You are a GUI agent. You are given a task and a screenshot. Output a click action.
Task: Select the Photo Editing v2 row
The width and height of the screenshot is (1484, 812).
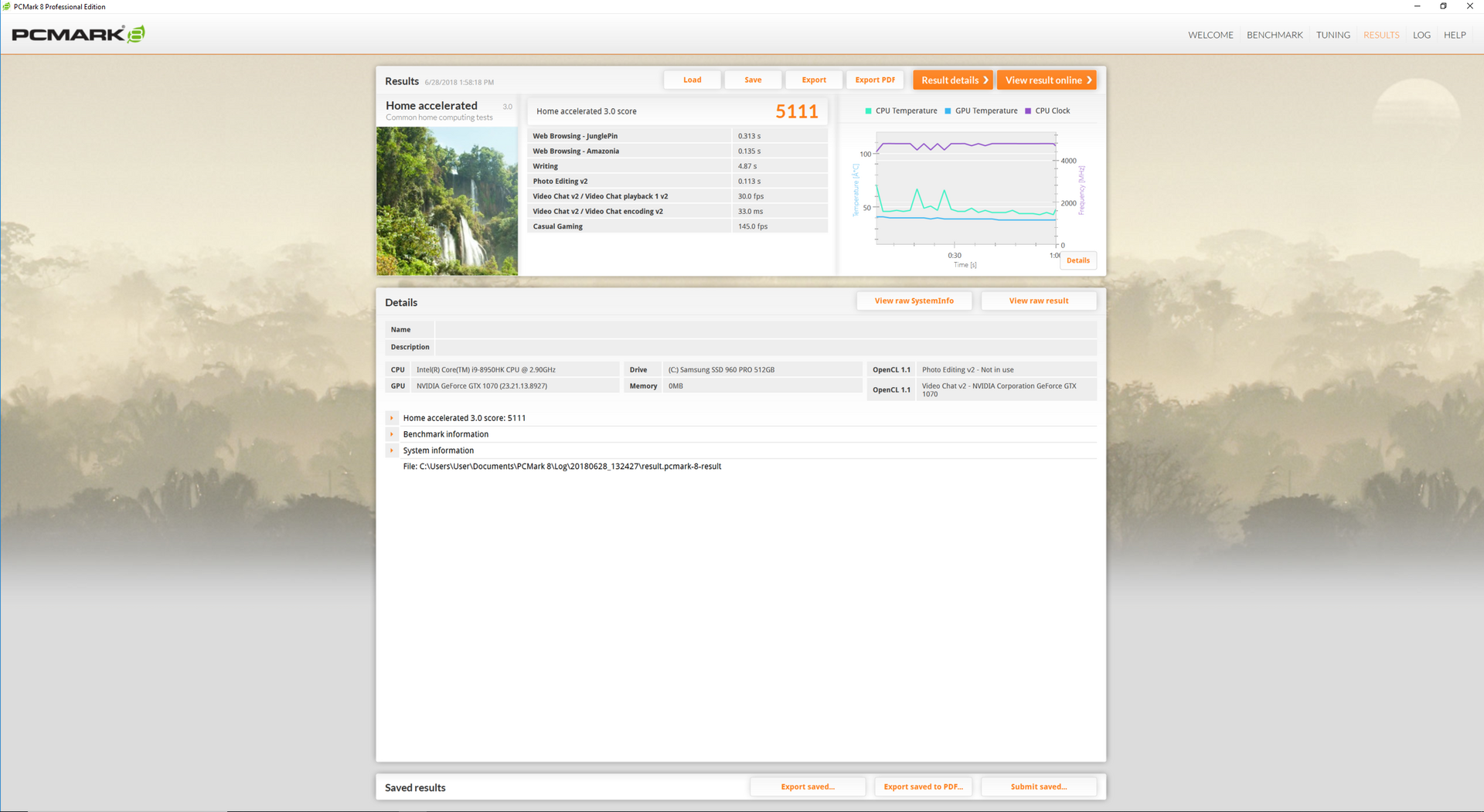pos(678,182)
